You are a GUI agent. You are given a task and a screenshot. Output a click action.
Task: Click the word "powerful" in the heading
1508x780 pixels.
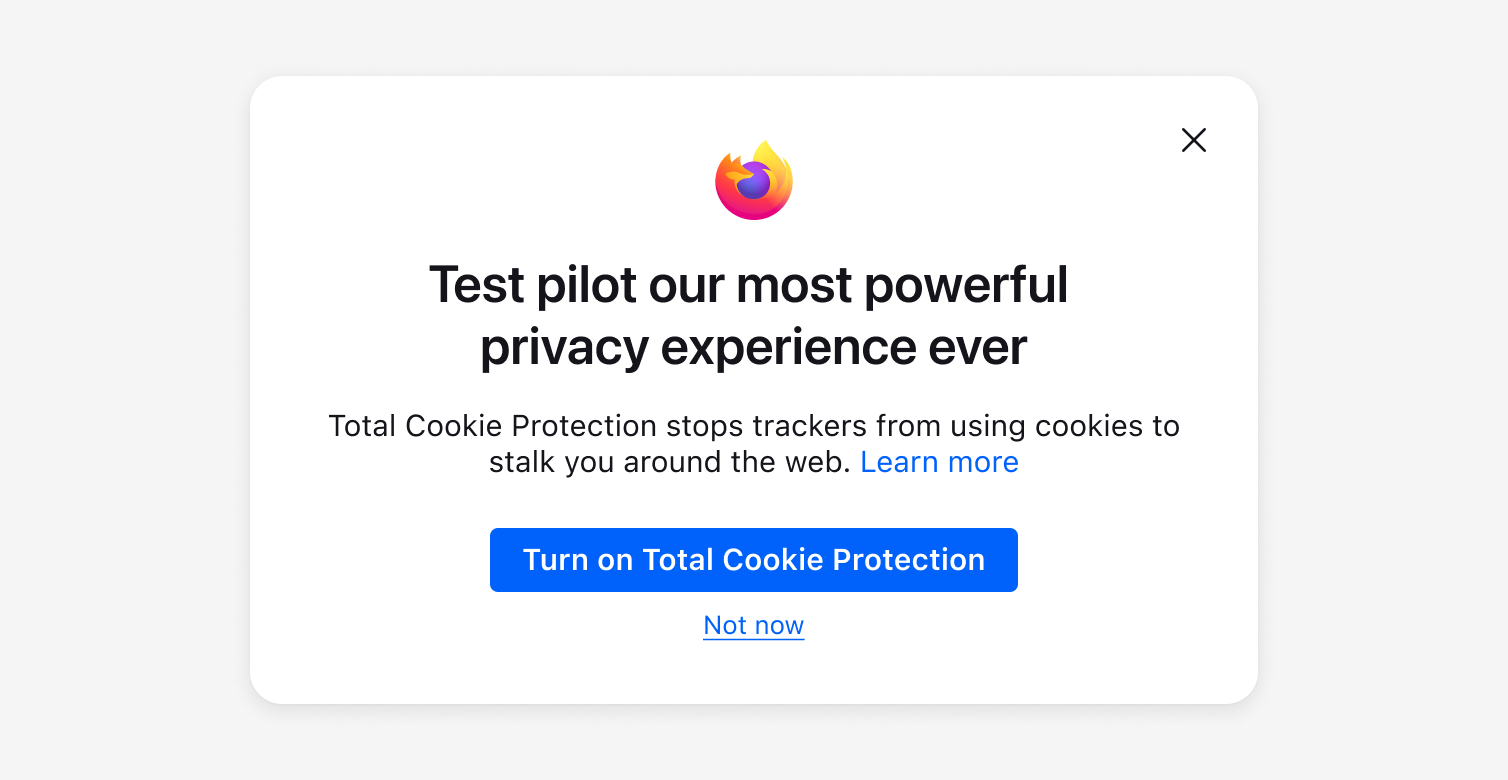tap(966, 285)
